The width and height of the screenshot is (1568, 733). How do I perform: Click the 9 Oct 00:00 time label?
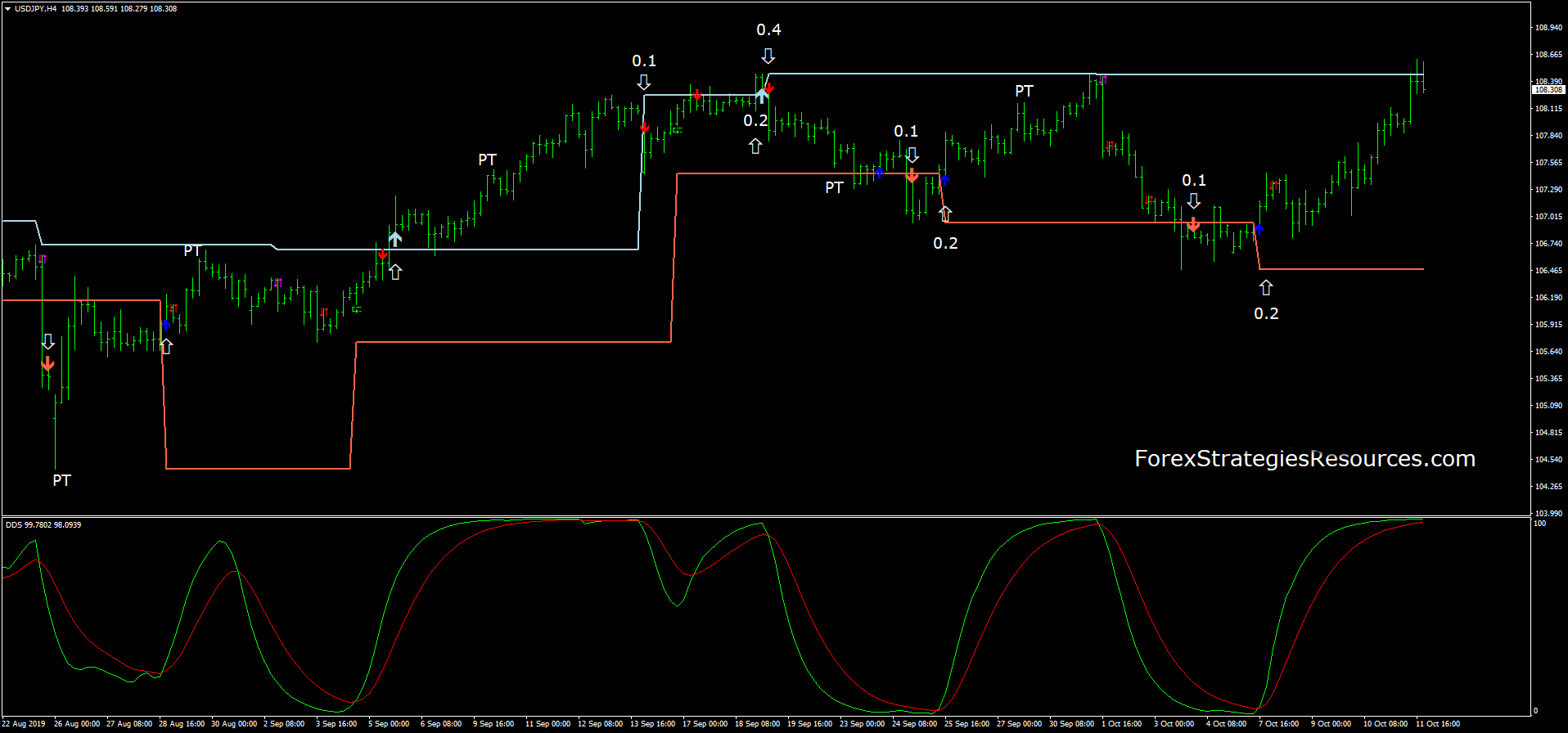(1331, 724)
